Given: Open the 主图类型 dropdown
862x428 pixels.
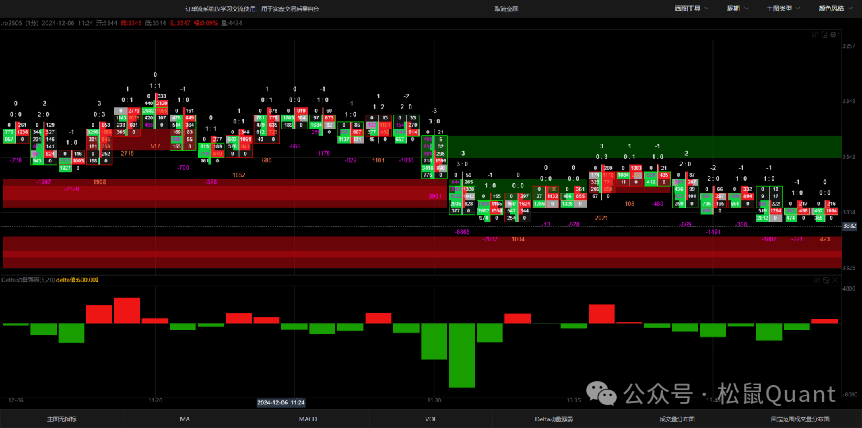Looking at the screenshot, I should point(781,8).
